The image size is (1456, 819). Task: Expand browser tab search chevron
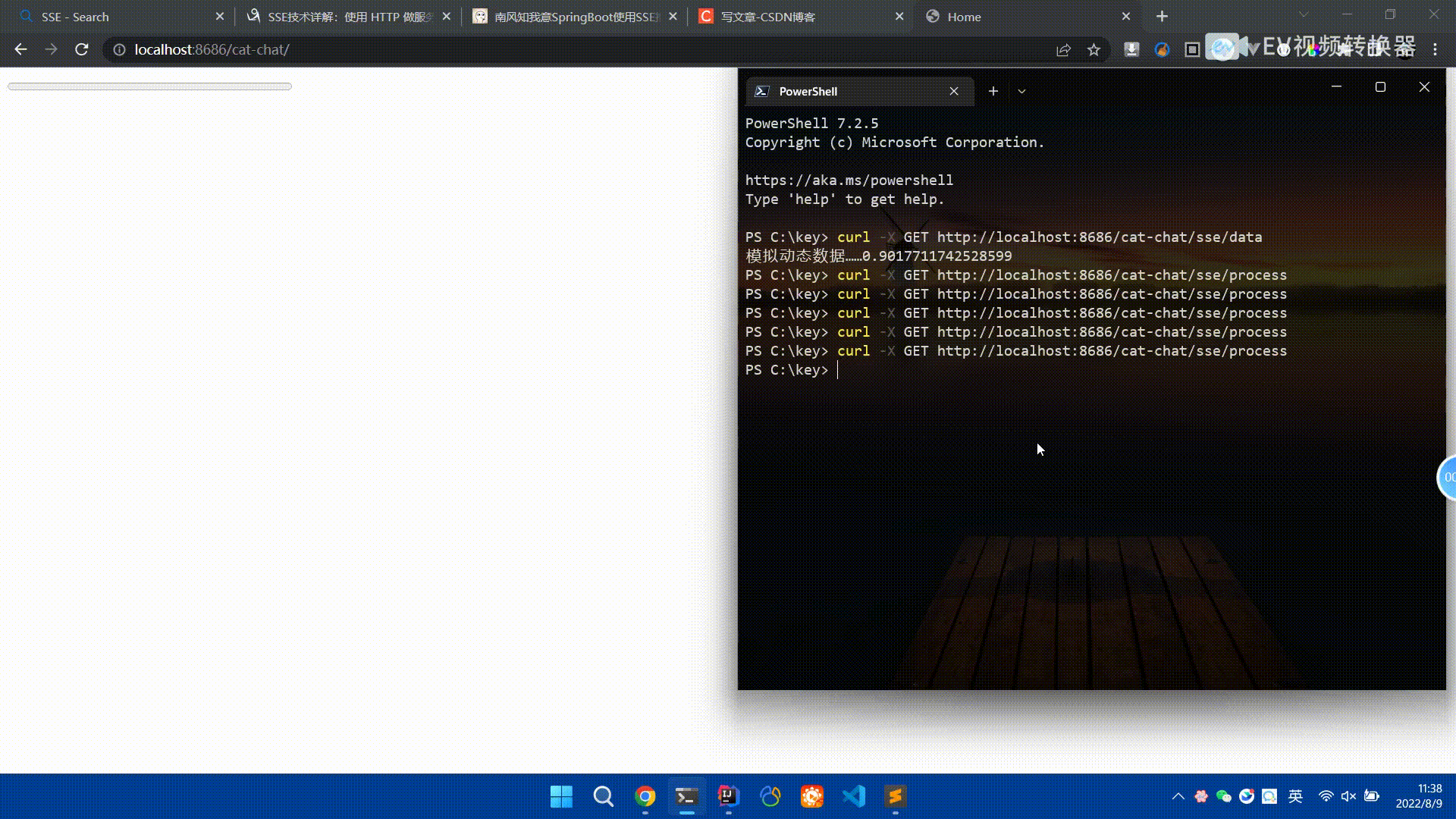point(1304,15)
